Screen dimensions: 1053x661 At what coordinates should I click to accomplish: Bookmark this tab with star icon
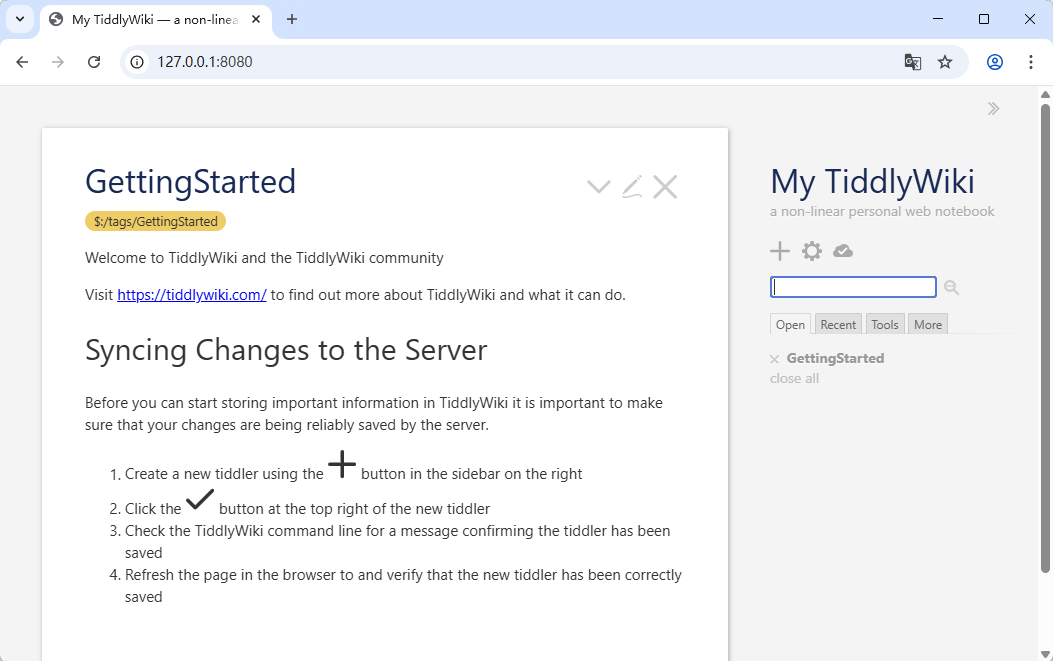(945, 62)
